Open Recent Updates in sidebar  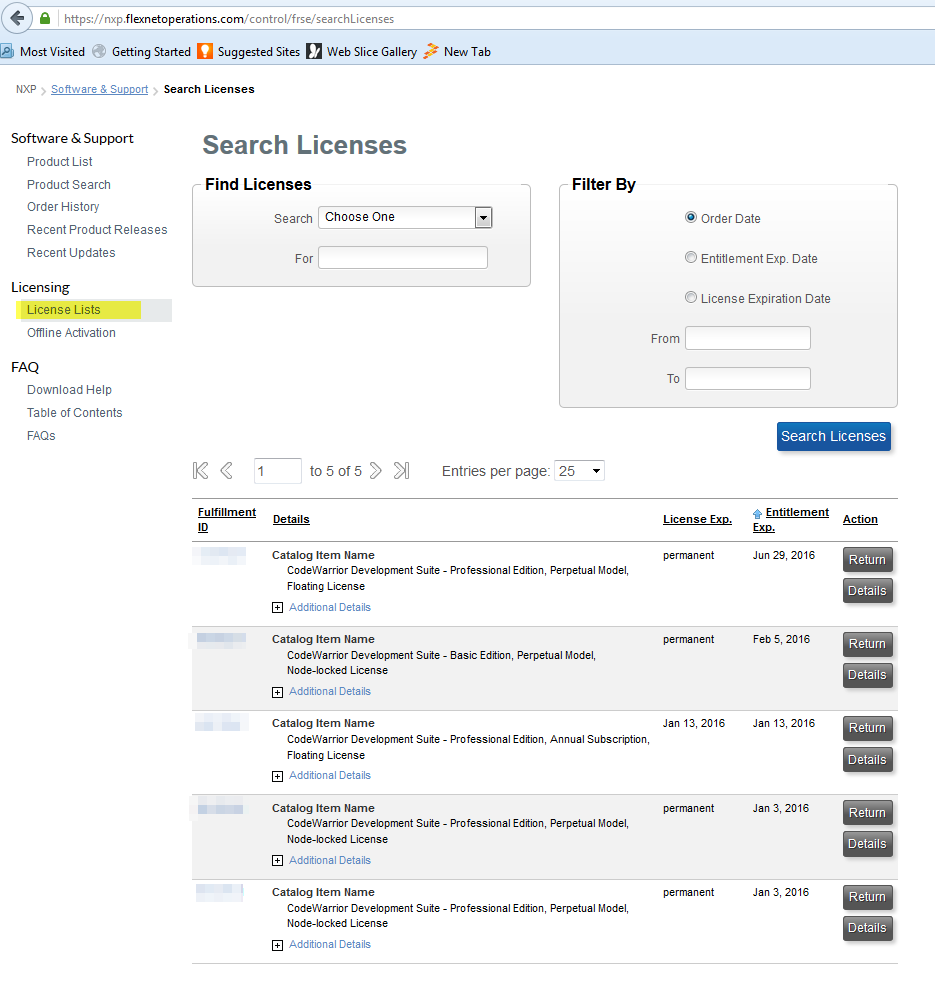pyautogui.click(x=71, y=252)
